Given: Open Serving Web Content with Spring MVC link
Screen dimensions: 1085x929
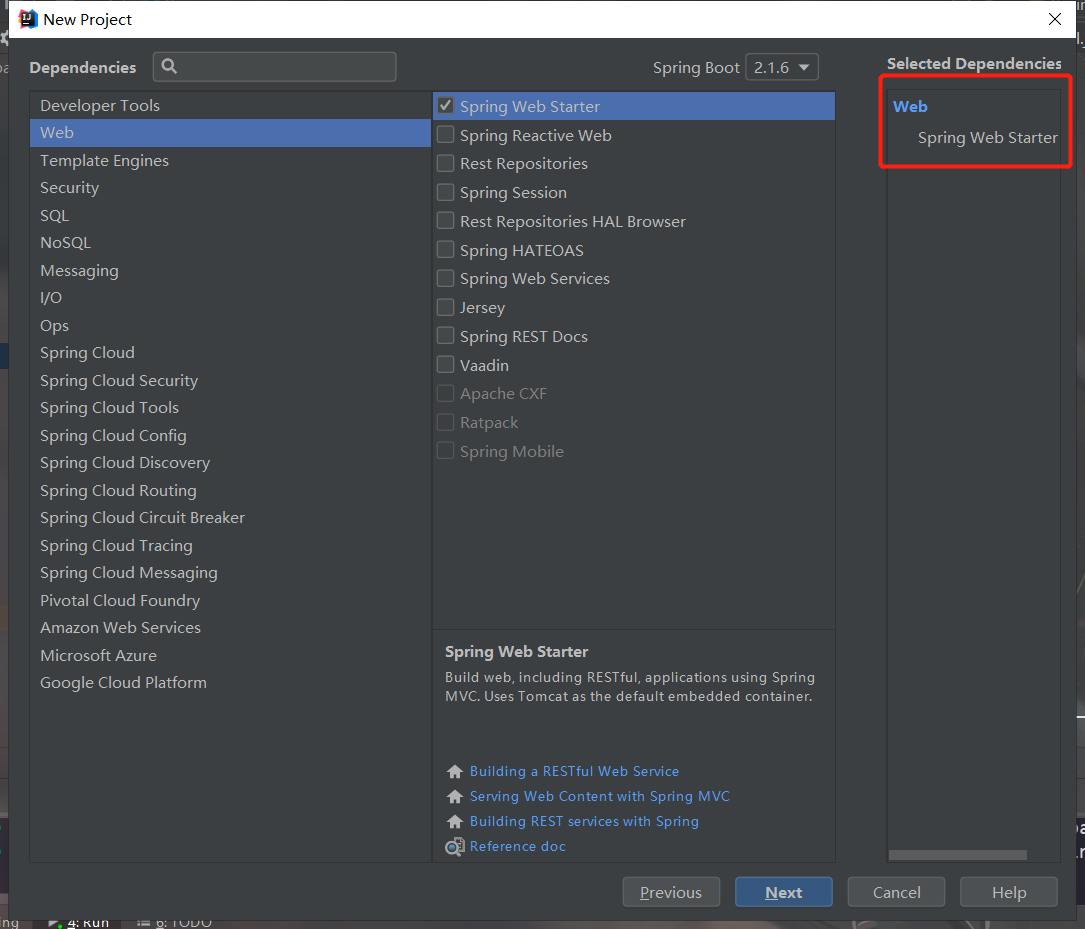Looking at the screenshot, I should click(600, 796).
